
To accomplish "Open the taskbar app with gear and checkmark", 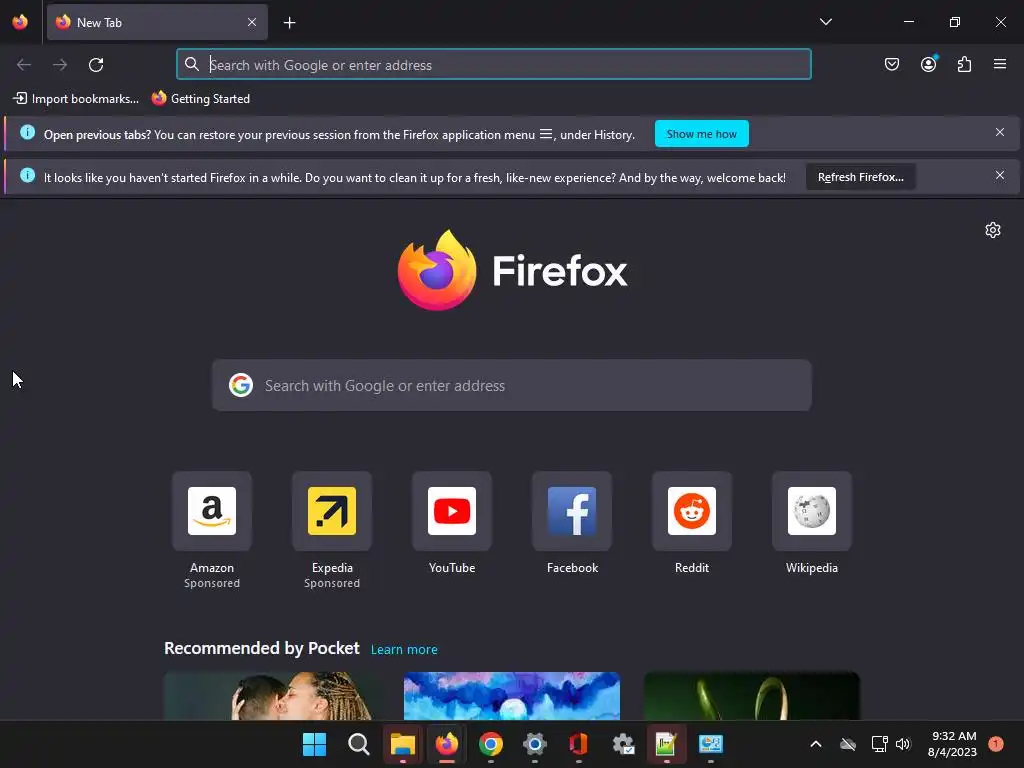I will pos(623,744).
